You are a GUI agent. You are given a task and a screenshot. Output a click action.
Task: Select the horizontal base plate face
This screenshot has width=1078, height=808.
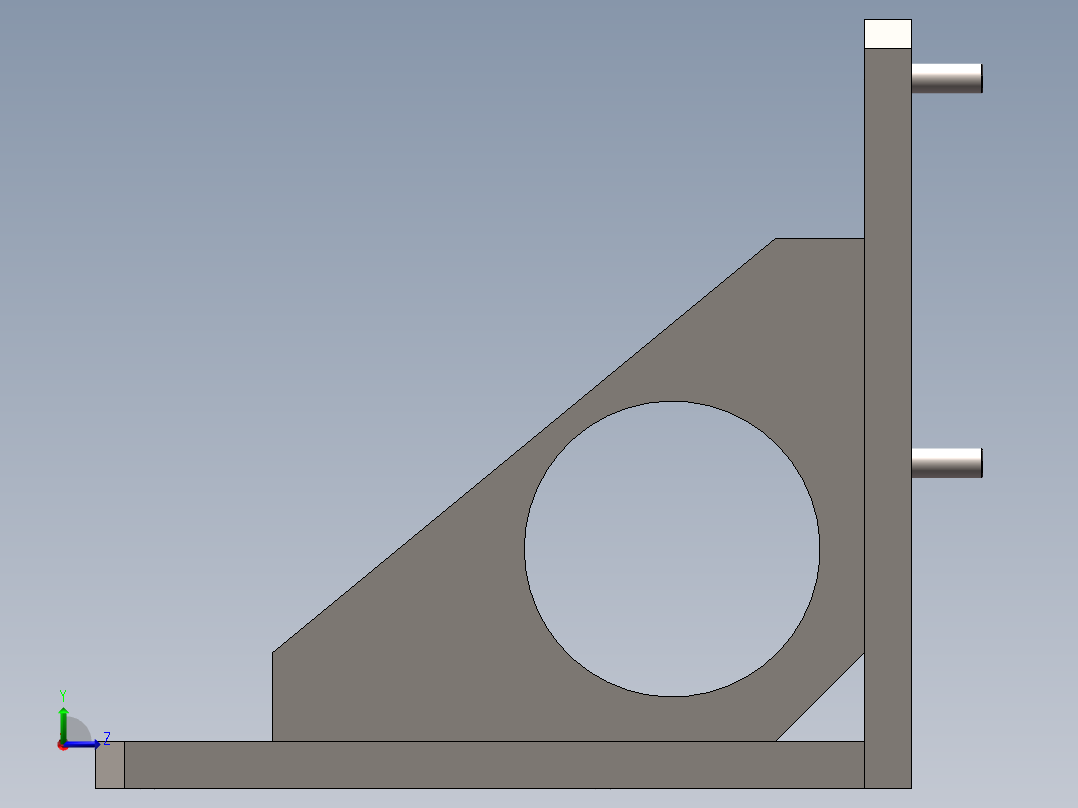[494, 765]
